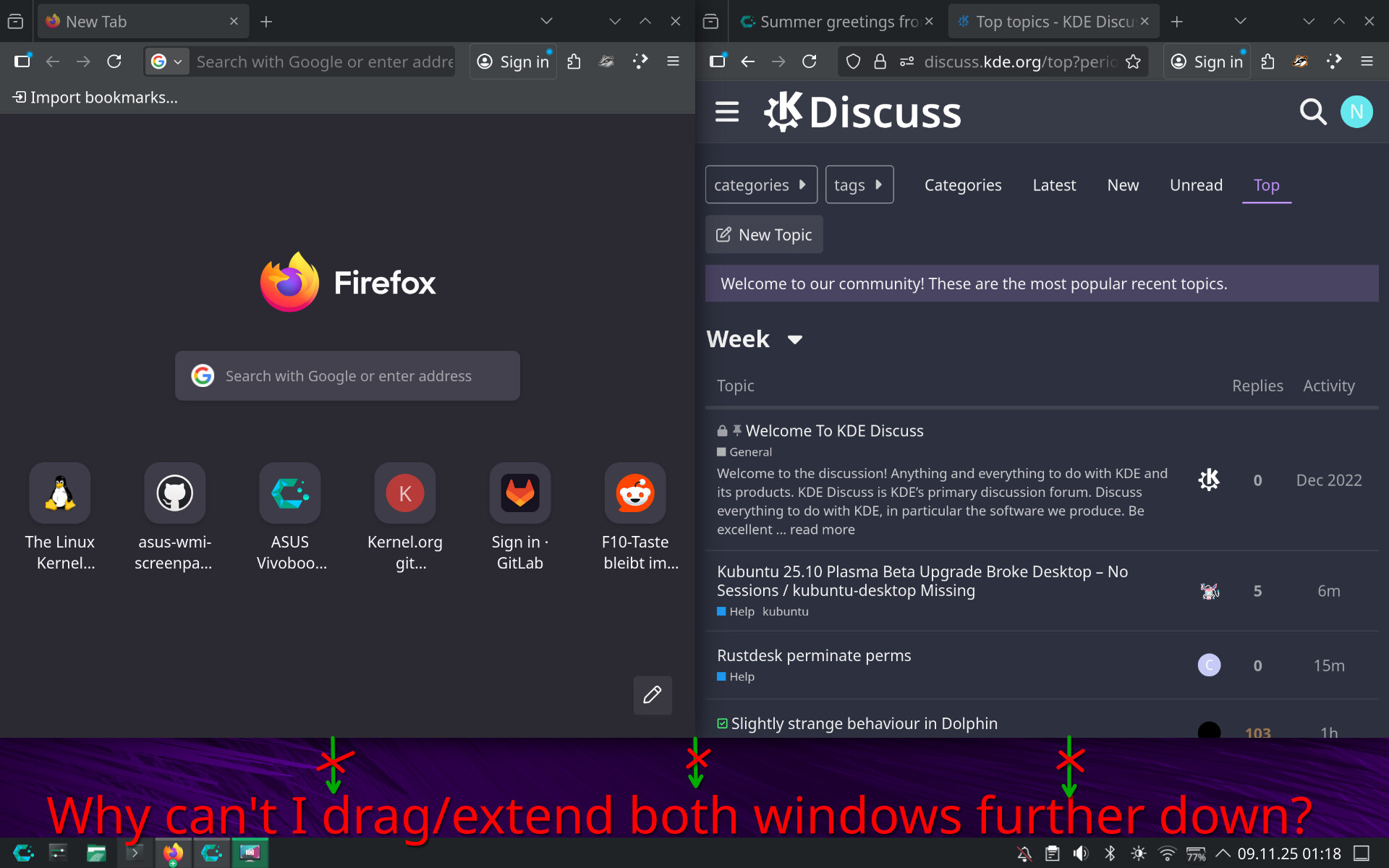
Task: Open the KDE Discuss search icon
Action: pos(1312,112)
